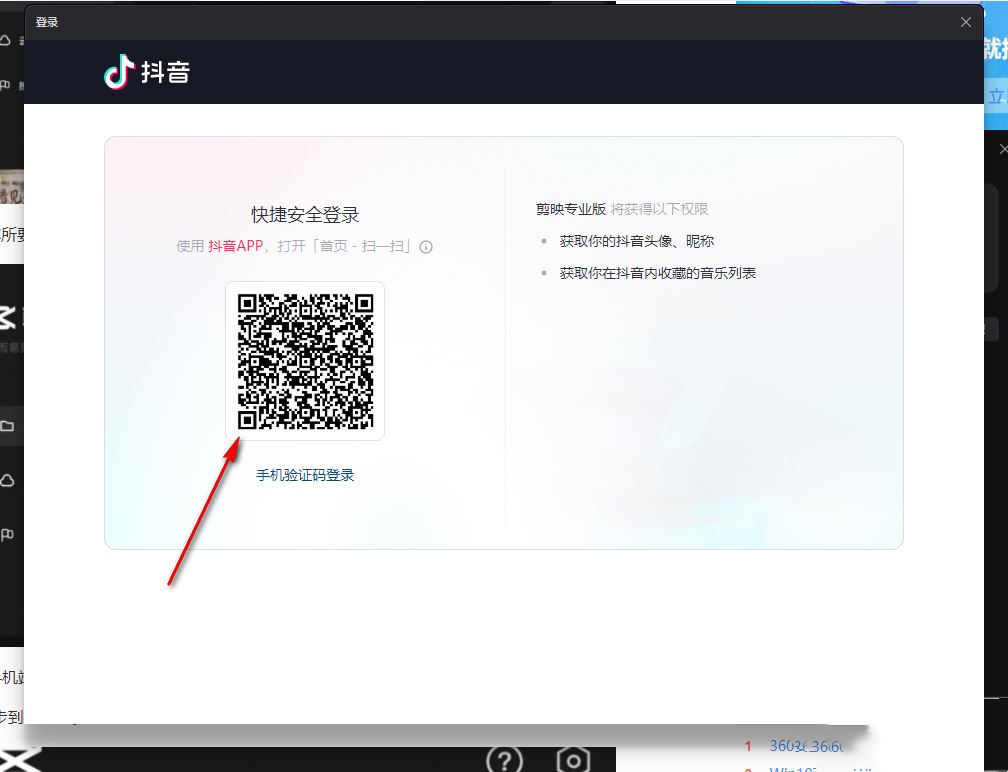Click the 快捷安全登录 heading
This screenshot has height=772, width=1008.
click(x=305, y=215)
